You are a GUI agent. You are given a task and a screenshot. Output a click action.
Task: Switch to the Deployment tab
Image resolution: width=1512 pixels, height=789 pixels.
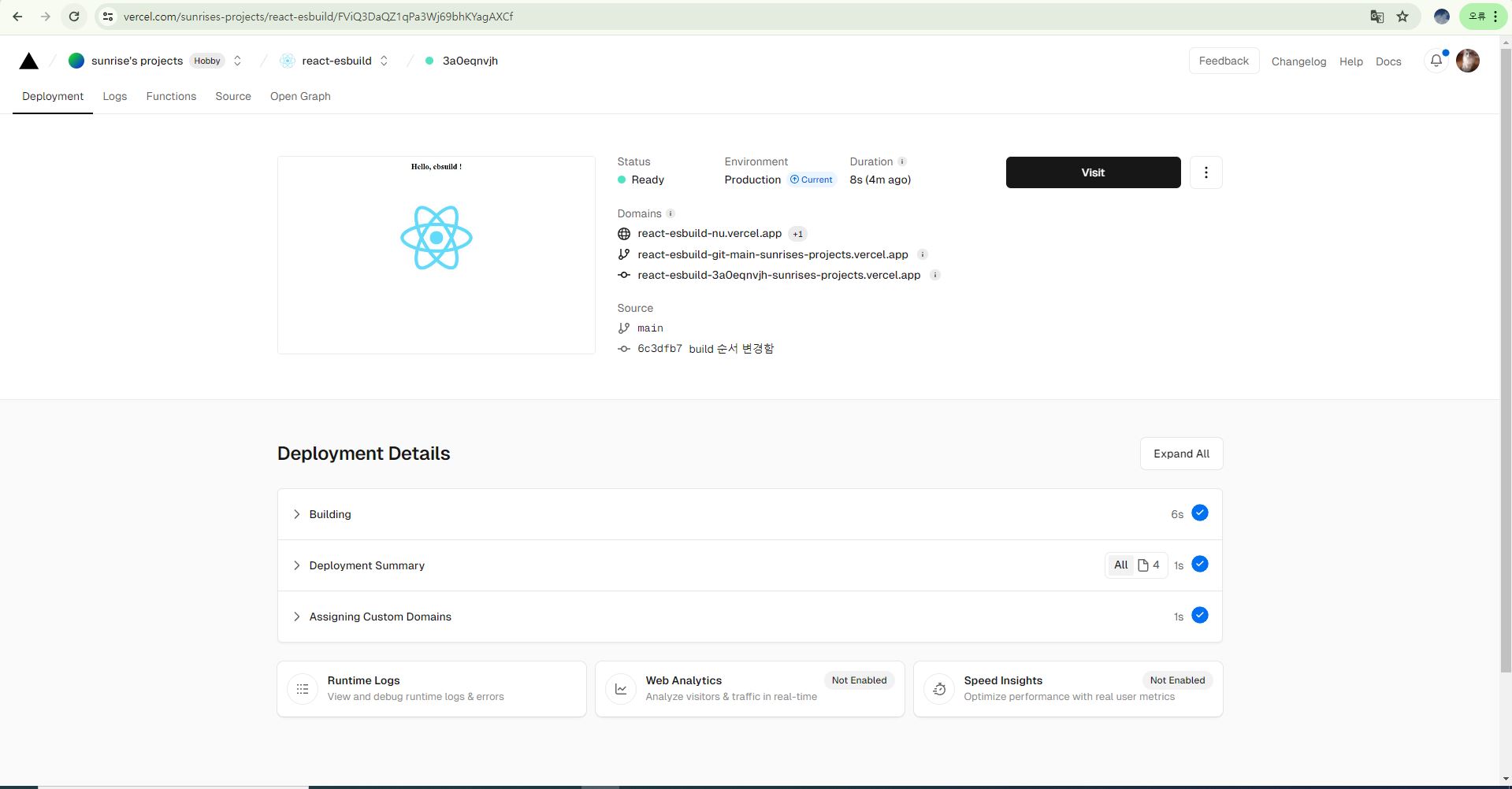[53, 96]
